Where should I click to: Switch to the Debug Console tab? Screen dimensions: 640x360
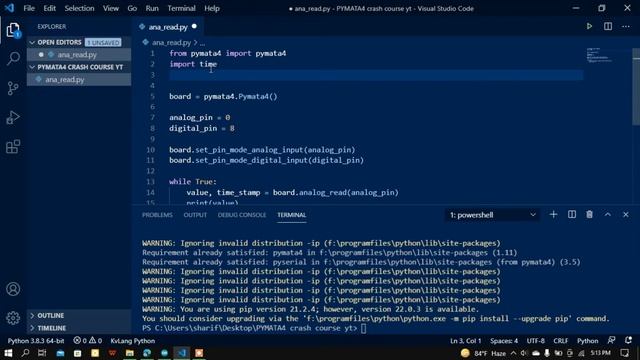pos(242,215)
